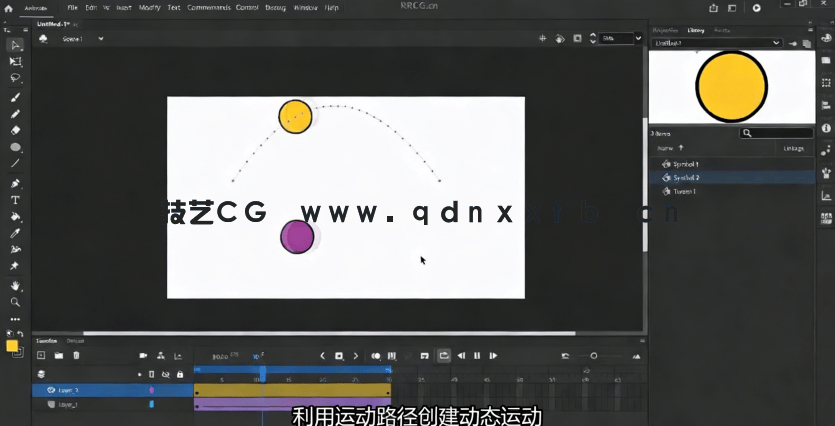Screen dimensions: 835x426
Task: Open the library document dropdown
Action: click(x=717, y=43)
